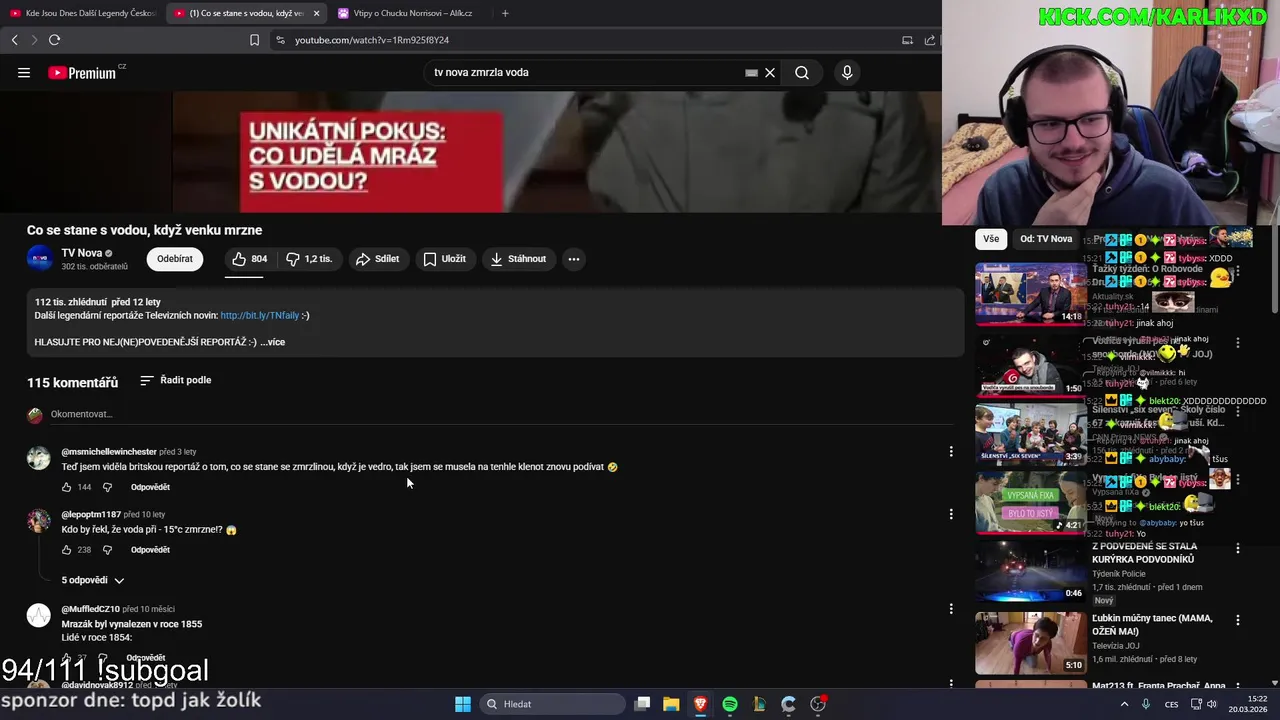This screenshot has height=720, width=1280.
Task: Open the browser share icon in the toolbar
Action: coord(930,40)
